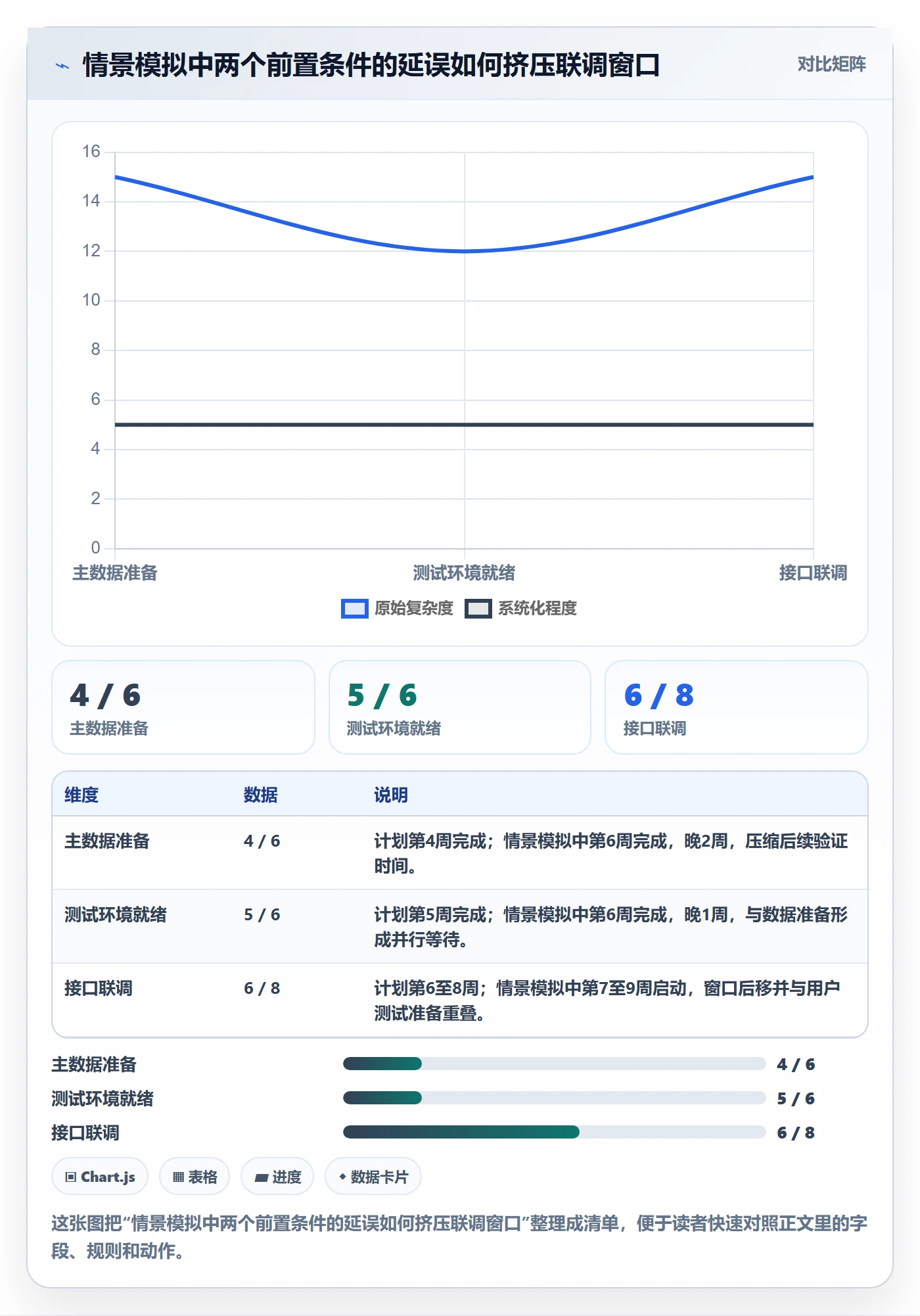
Task: Click the y-axis value 16
Action: [91, 152]
